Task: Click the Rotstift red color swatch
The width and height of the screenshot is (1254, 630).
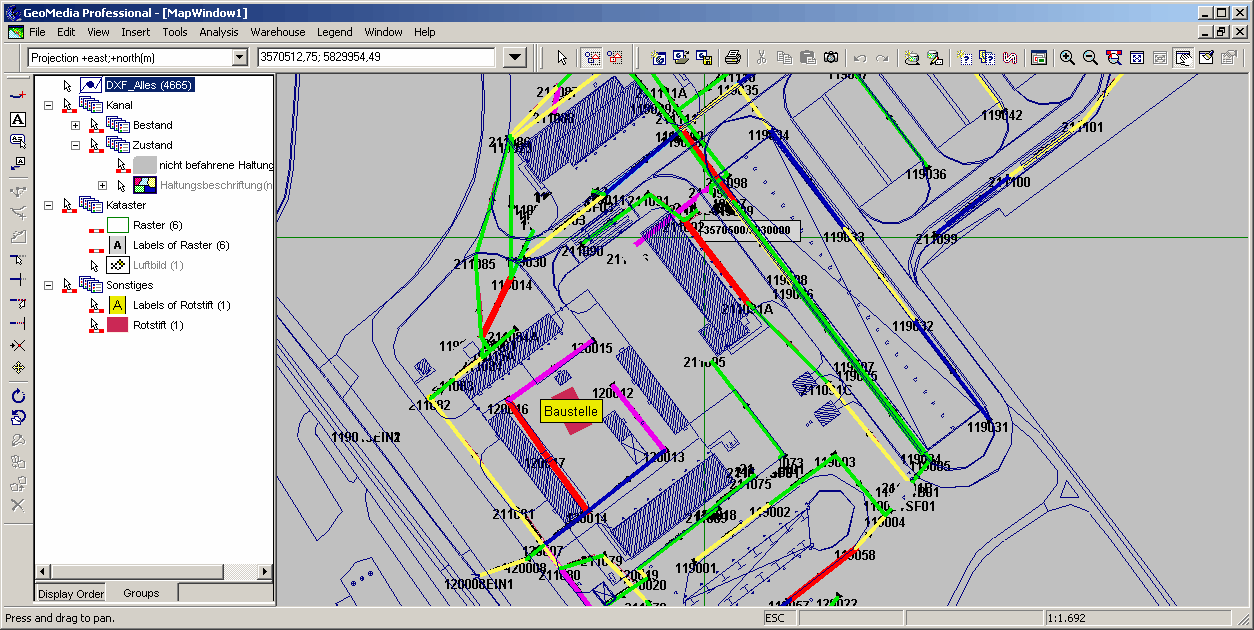Action: 118,325
